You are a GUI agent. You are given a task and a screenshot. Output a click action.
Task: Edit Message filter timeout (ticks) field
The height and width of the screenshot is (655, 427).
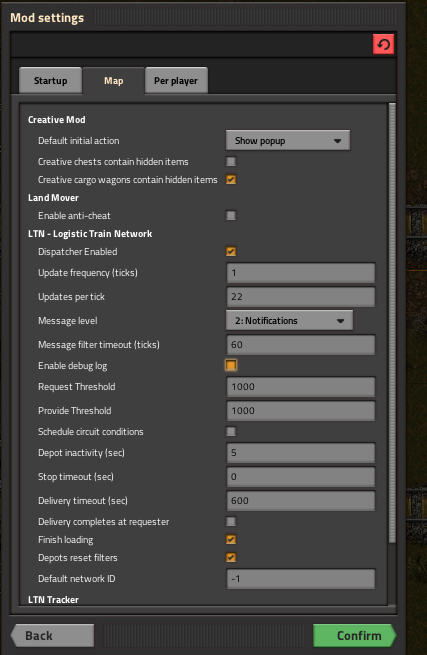click(300, 345)
